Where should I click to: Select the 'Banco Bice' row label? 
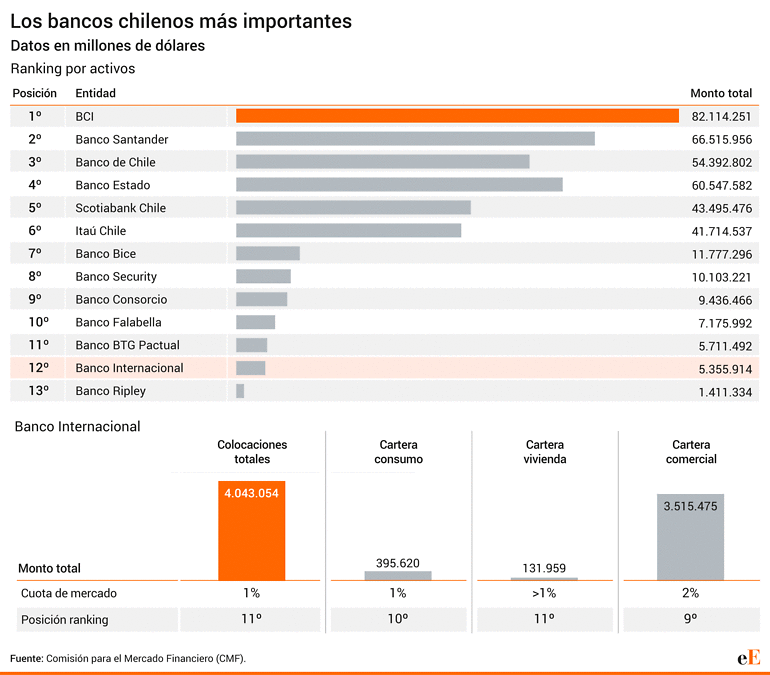106,254
